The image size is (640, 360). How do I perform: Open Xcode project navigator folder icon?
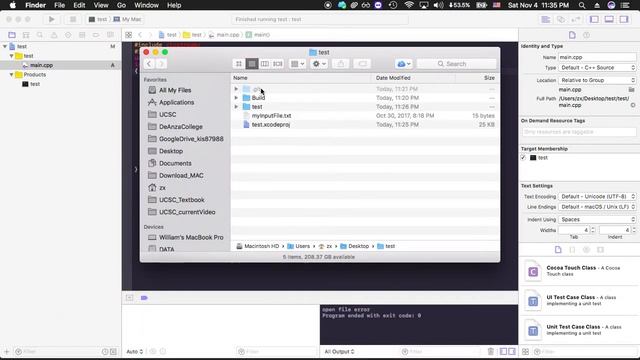pos(12,35)
